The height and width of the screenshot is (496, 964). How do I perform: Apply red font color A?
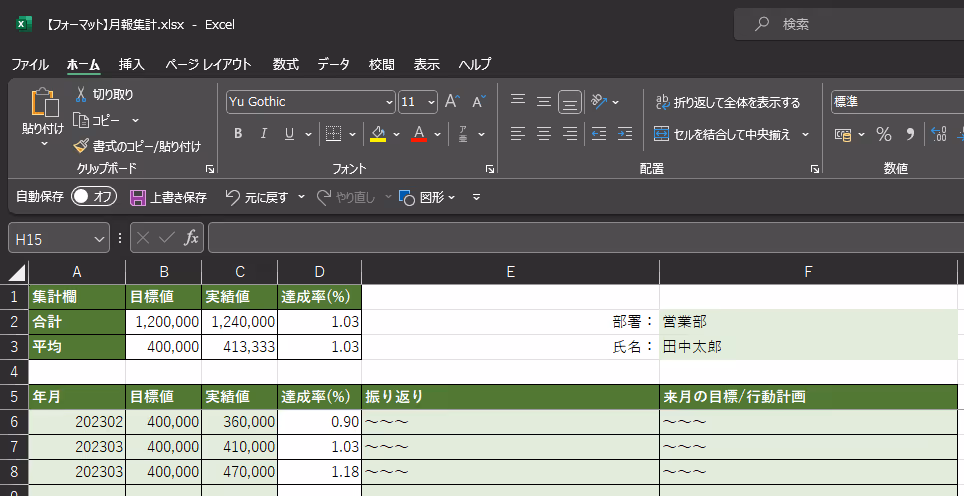(419, 134)
